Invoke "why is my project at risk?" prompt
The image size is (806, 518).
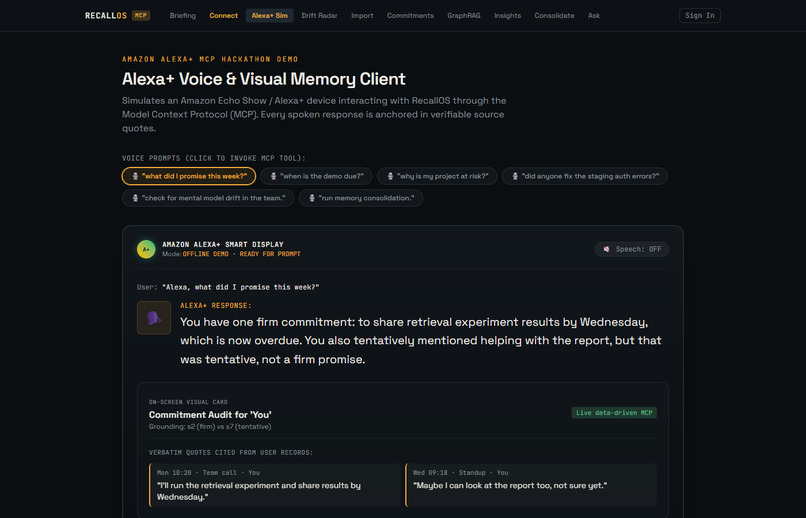437,176
